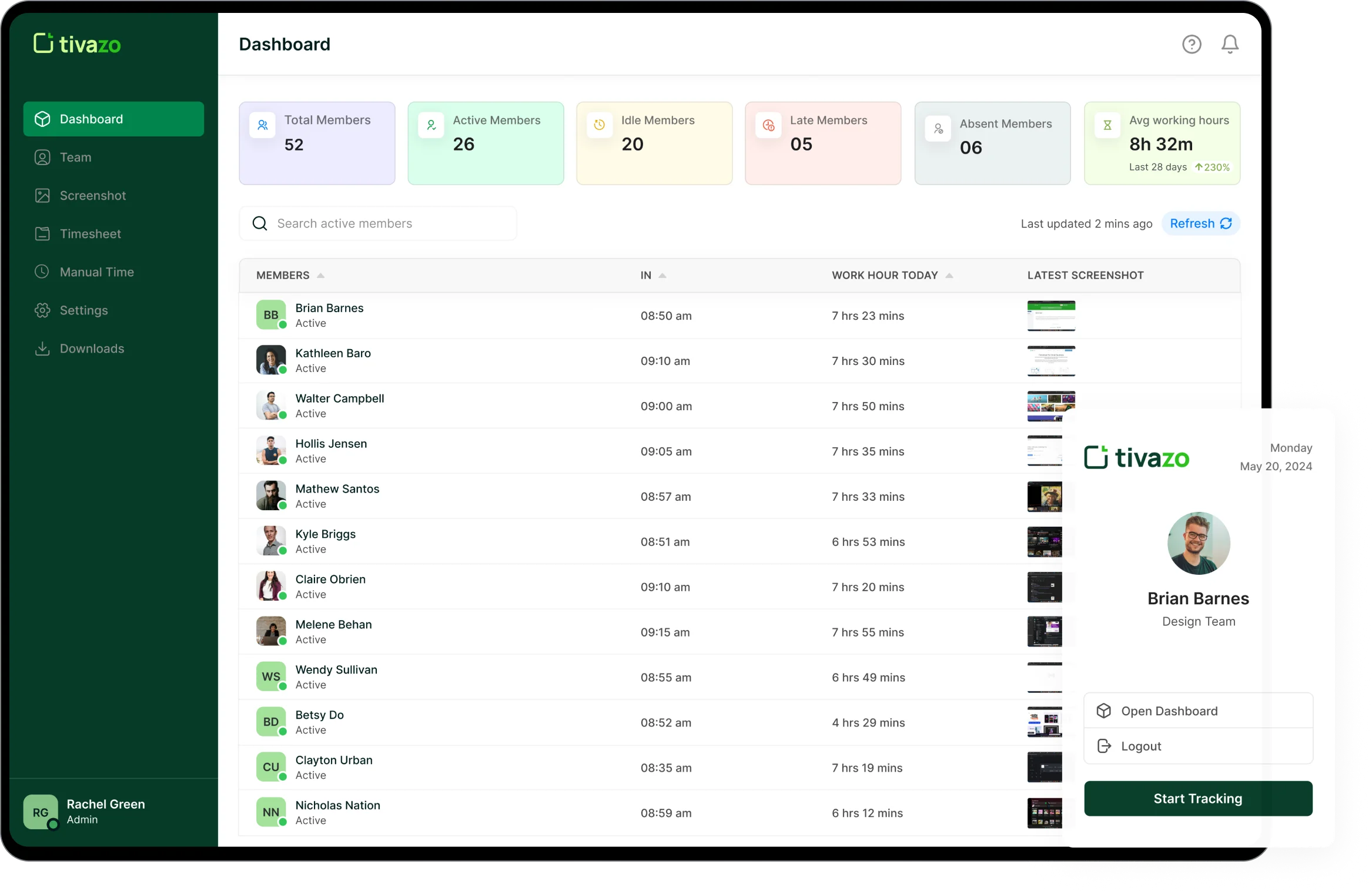Click the Idle Members timer icon
Viewport: 1372px width, 891px height.
tap(600, 125)
